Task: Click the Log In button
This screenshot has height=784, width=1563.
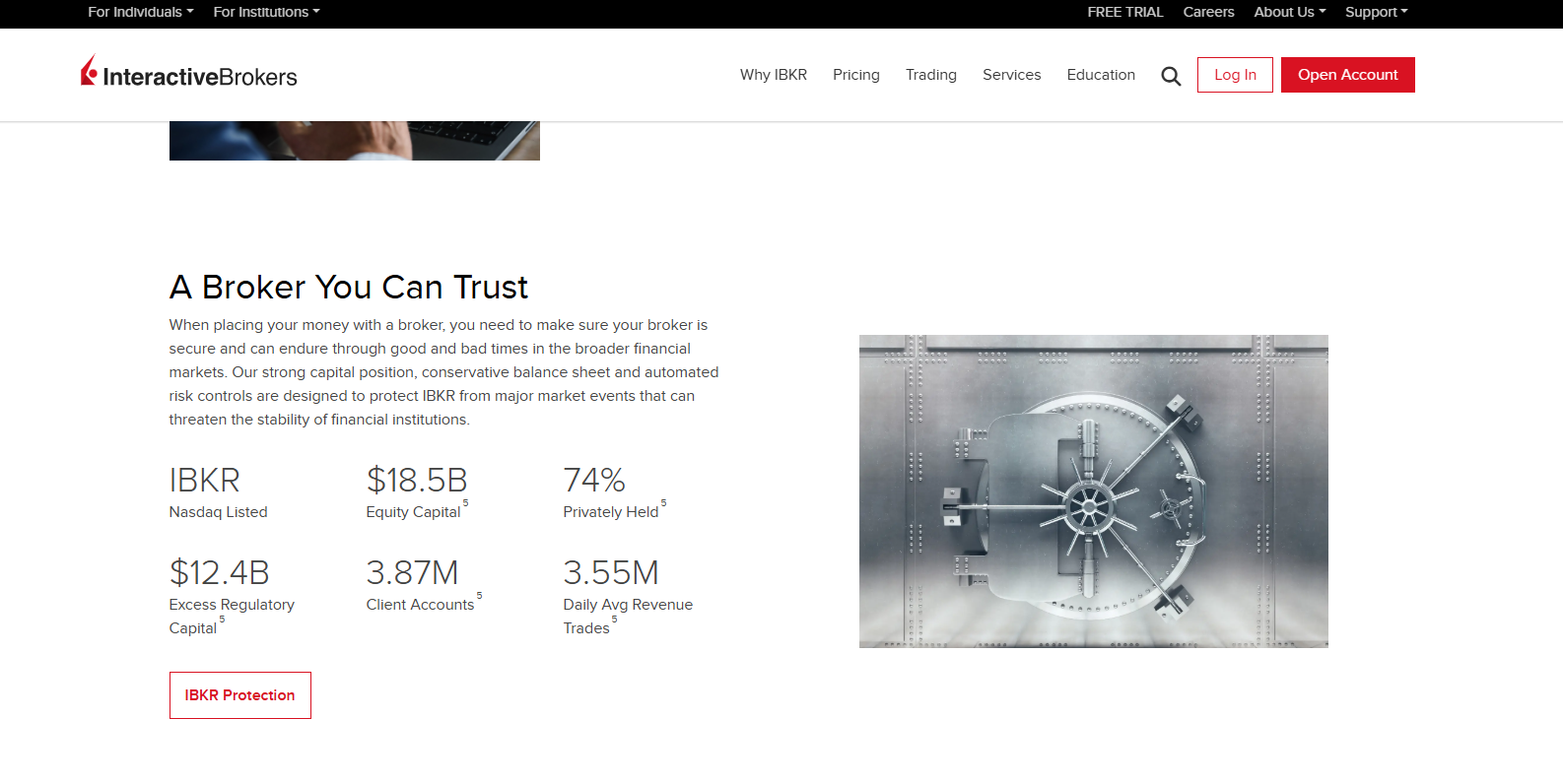Action: (x=1235, y=75)
